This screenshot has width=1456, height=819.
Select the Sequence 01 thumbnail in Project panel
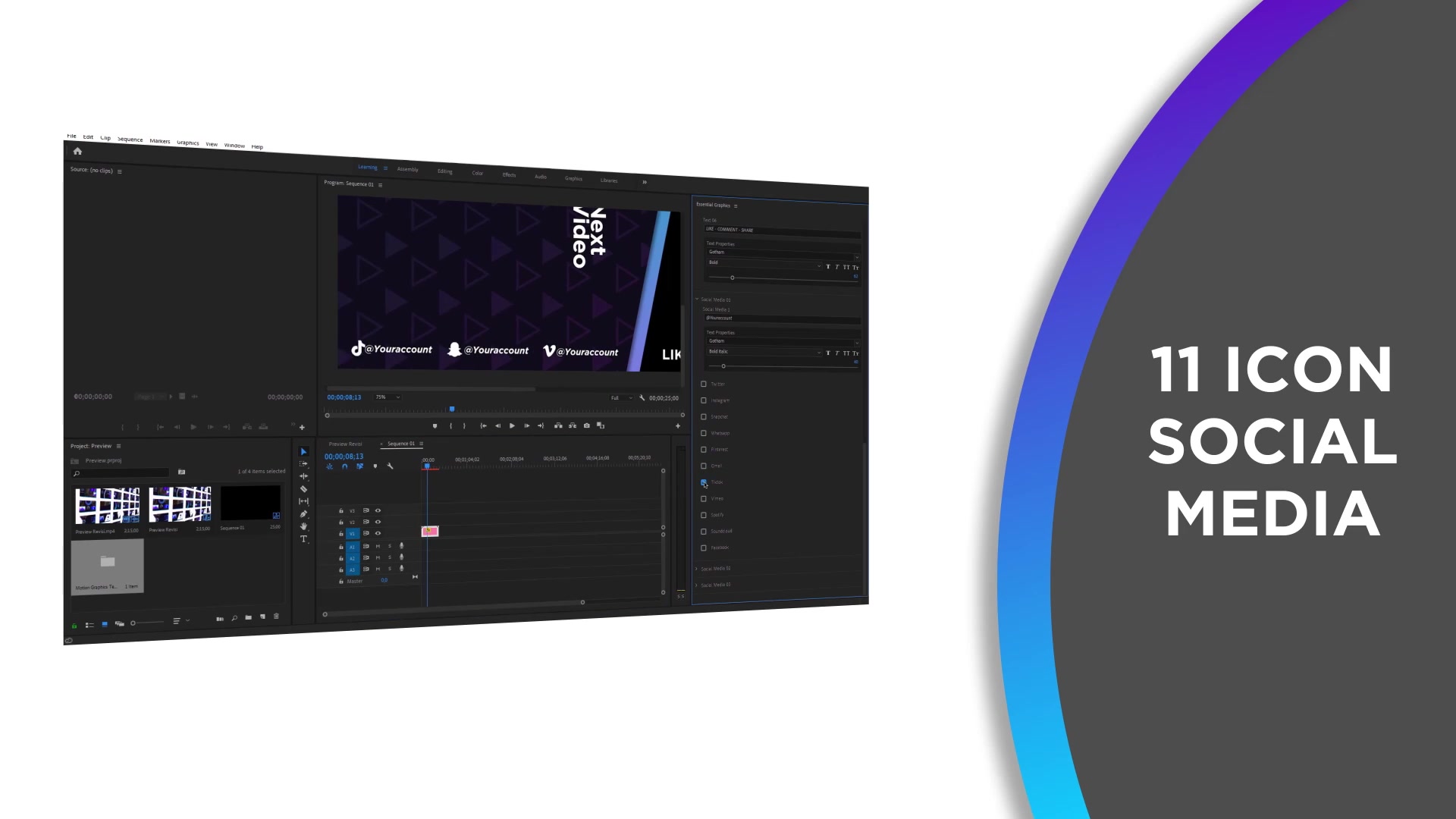(250, 504)
